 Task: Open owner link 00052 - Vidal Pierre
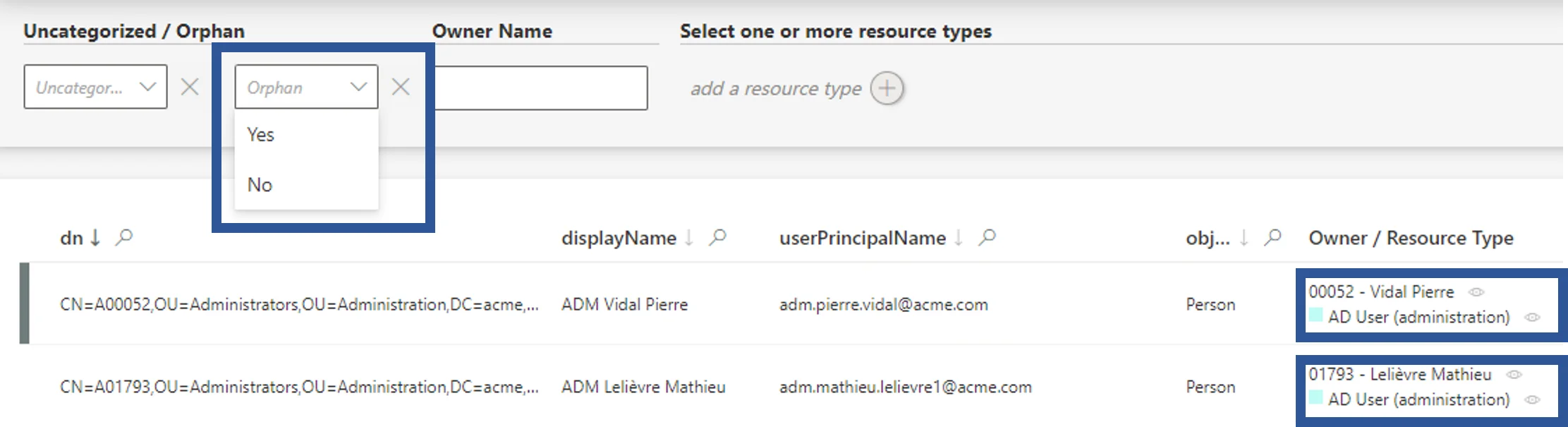(1381, 291)
